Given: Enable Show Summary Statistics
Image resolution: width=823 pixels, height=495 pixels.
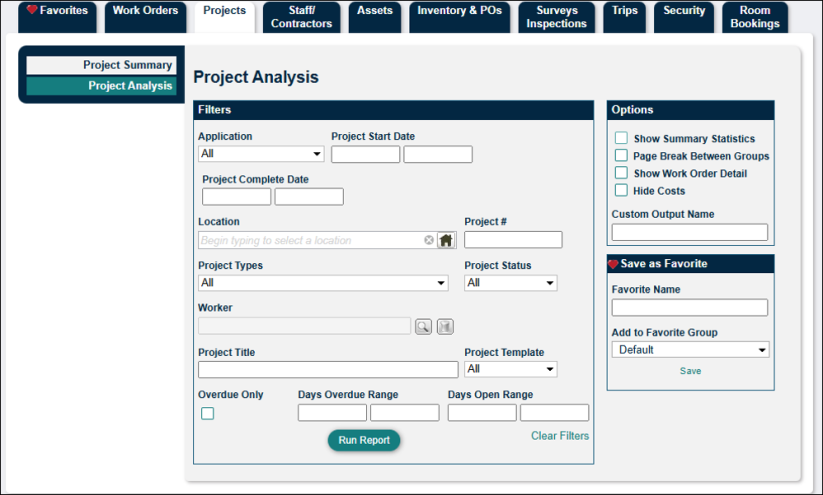Looking at the screenshot, I should coord(621,138).
